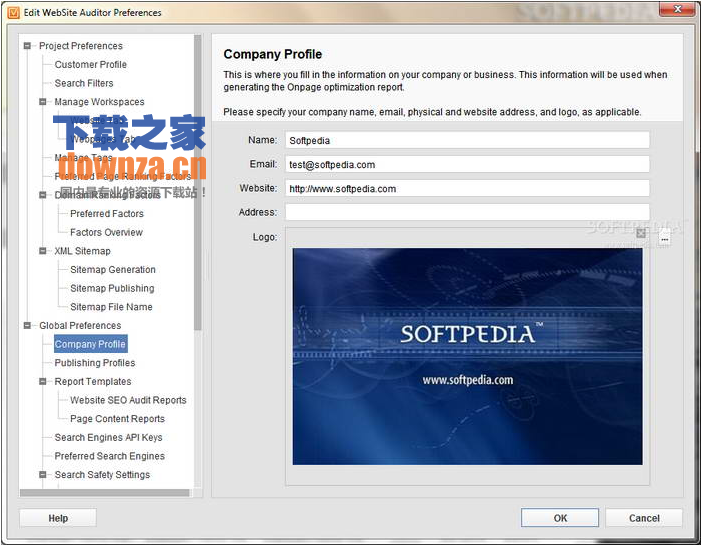Select Project Preferences tree item

click(81, 46)
